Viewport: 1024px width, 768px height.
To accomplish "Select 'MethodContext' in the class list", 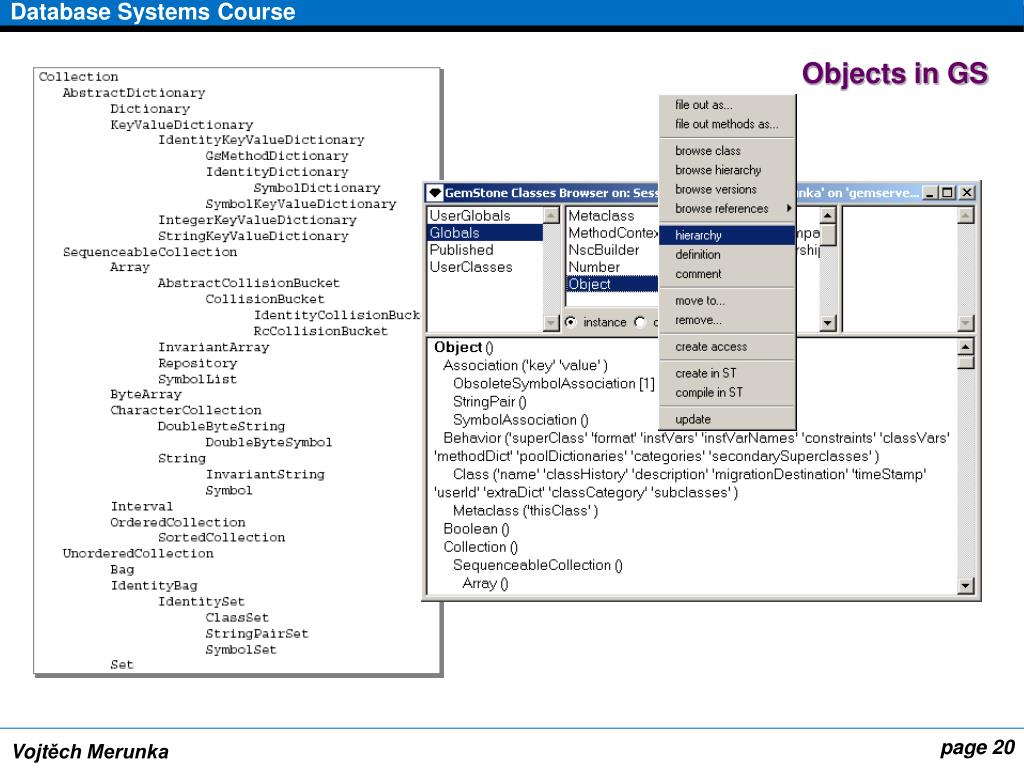I will click(x=613, y=232).
